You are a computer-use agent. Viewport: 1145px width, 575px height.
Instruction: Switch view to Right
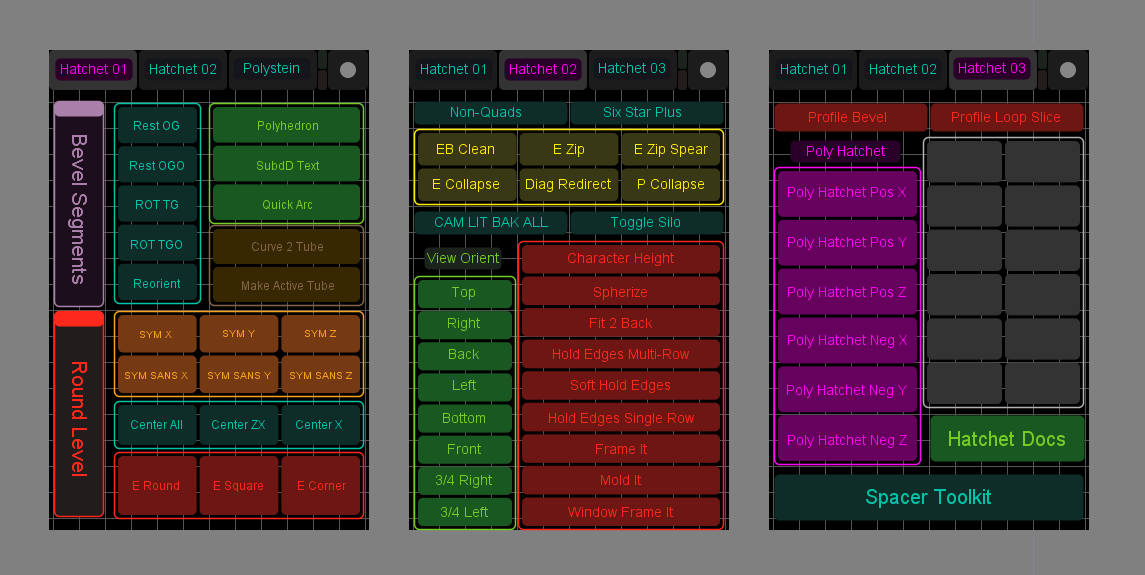click(464, 324)
